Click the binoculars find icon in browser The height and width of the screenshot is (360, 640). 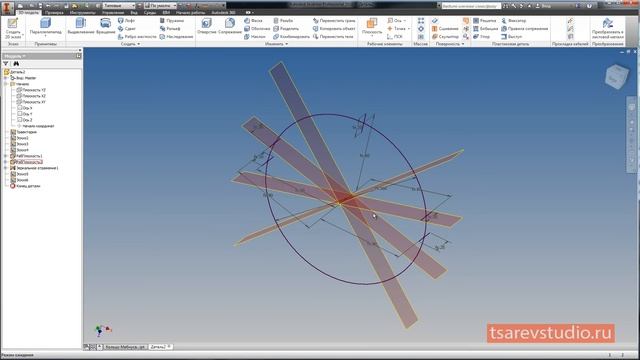pyautogui.click(x=16, y=64)
